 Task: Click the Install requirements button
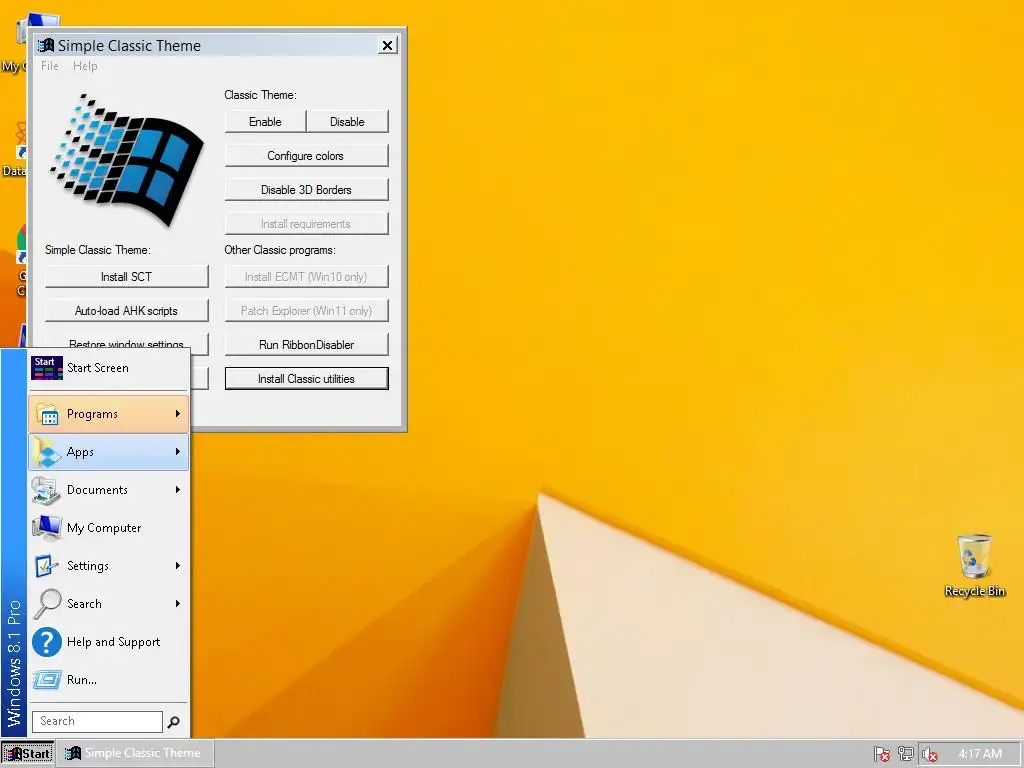tap(306, 224)
